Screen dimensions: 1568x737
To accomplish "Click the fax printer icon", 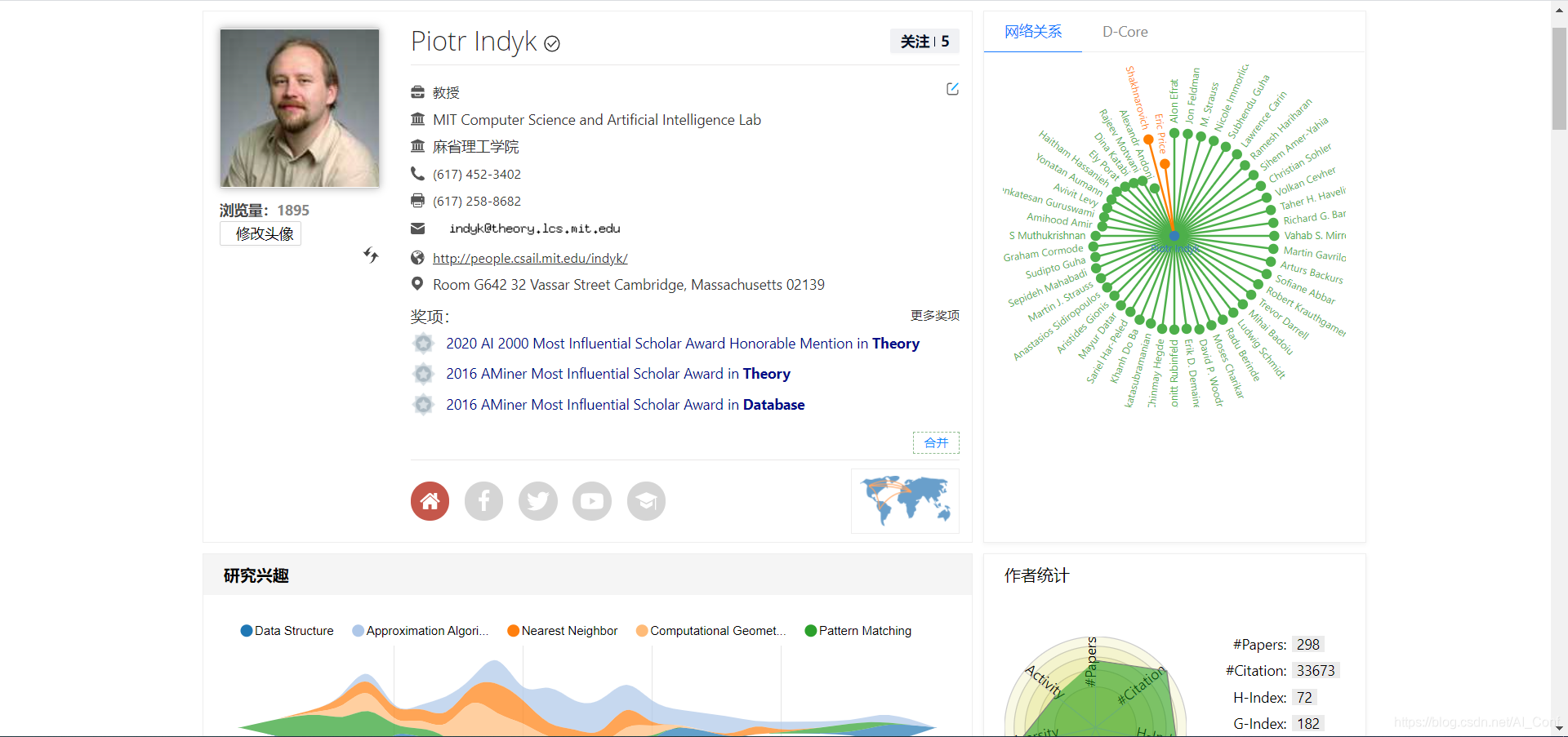I will 417,200.
